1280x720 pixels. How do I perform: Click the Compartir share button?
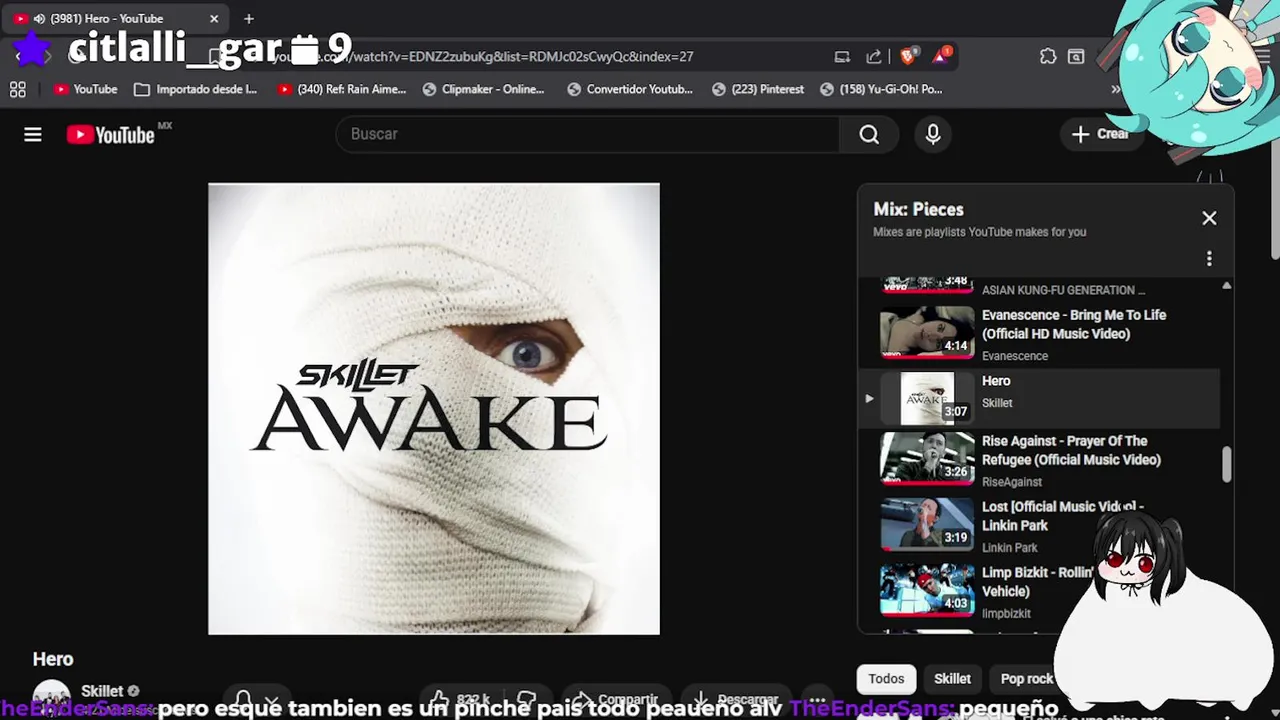pyautogui.click(x=614, y=699)
